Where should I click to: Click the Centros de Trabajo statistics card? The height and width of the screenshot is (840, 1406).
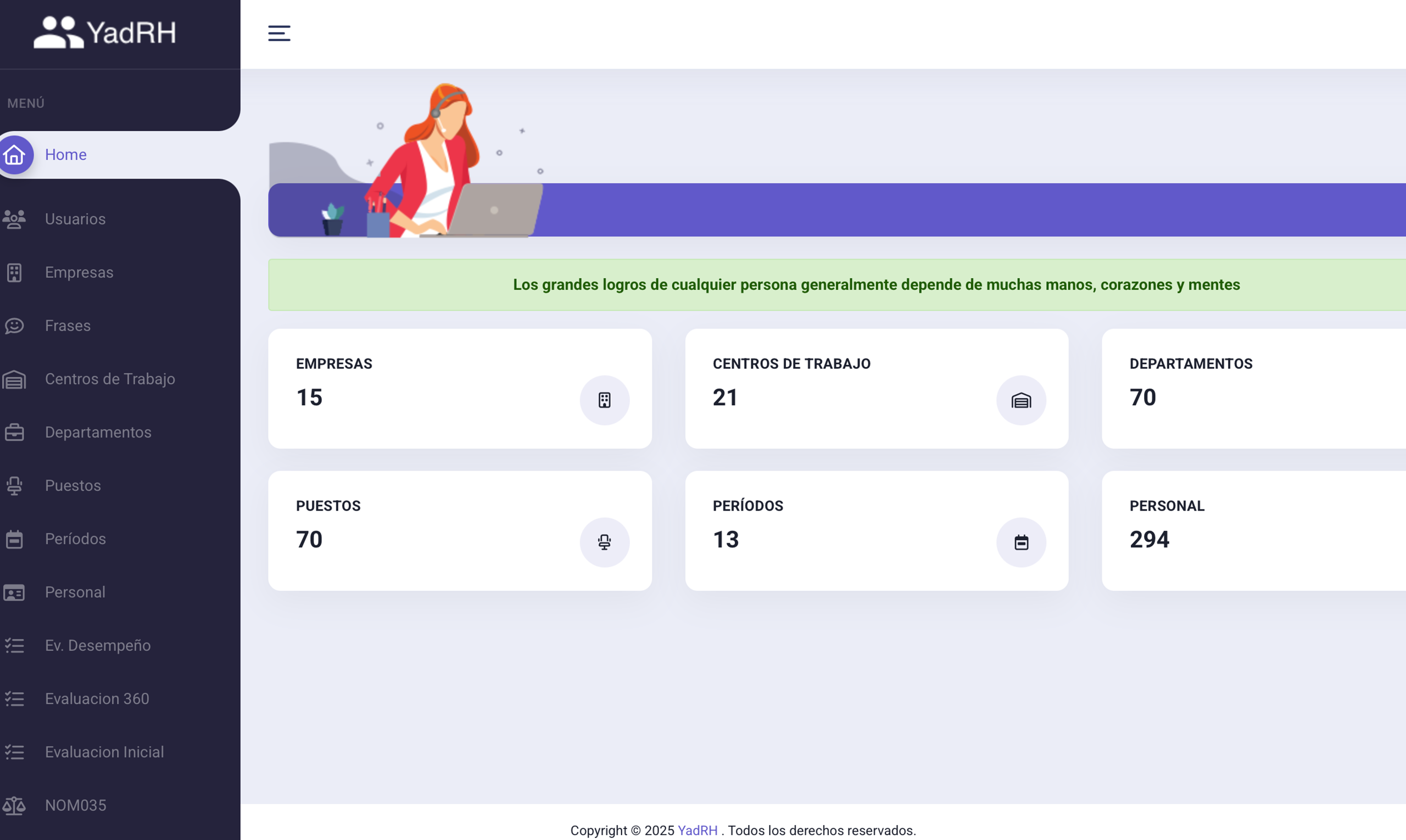876,389
